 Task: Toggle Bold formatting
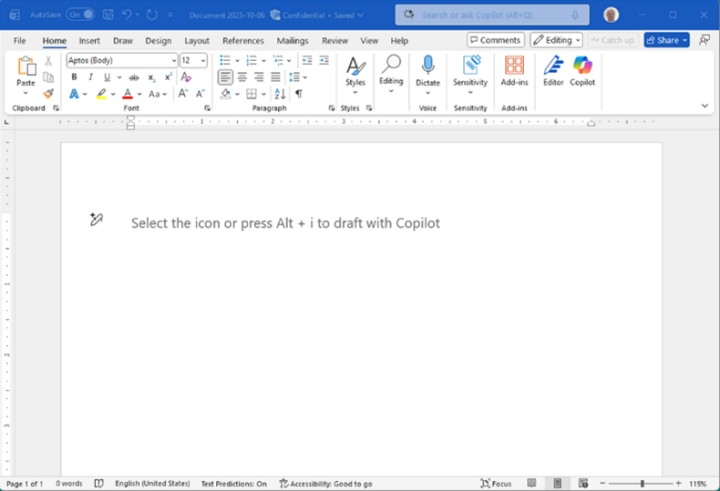click(x=74, y=77)
